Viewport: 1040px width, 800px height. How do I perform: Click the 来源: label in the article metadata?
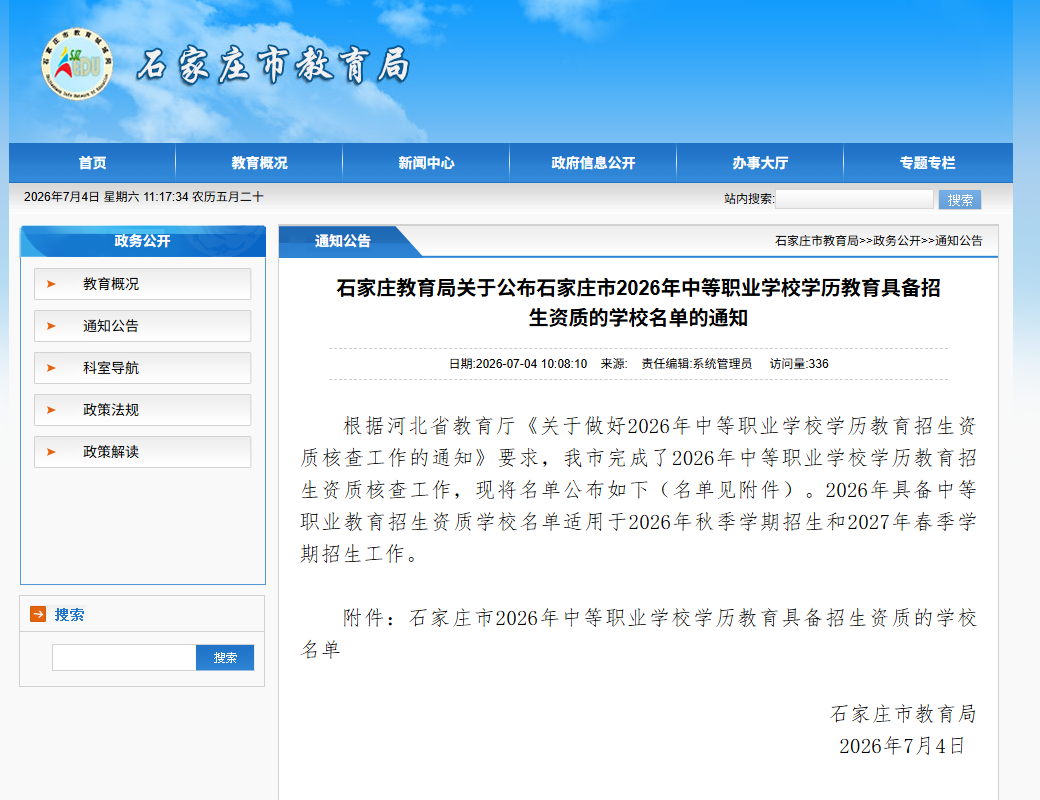pyautogui.click(x=614, y=364)
